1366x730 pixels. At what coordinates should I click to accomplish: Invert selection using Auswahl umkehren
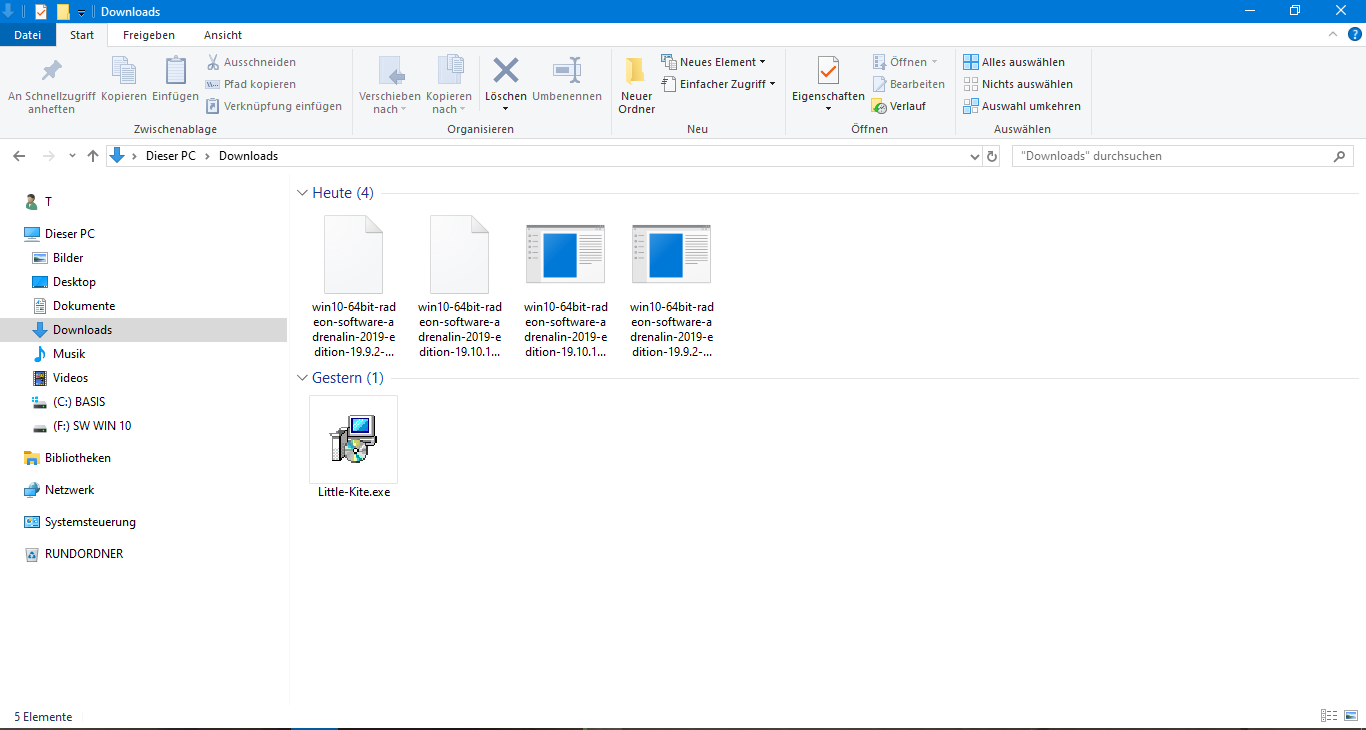1021,105
